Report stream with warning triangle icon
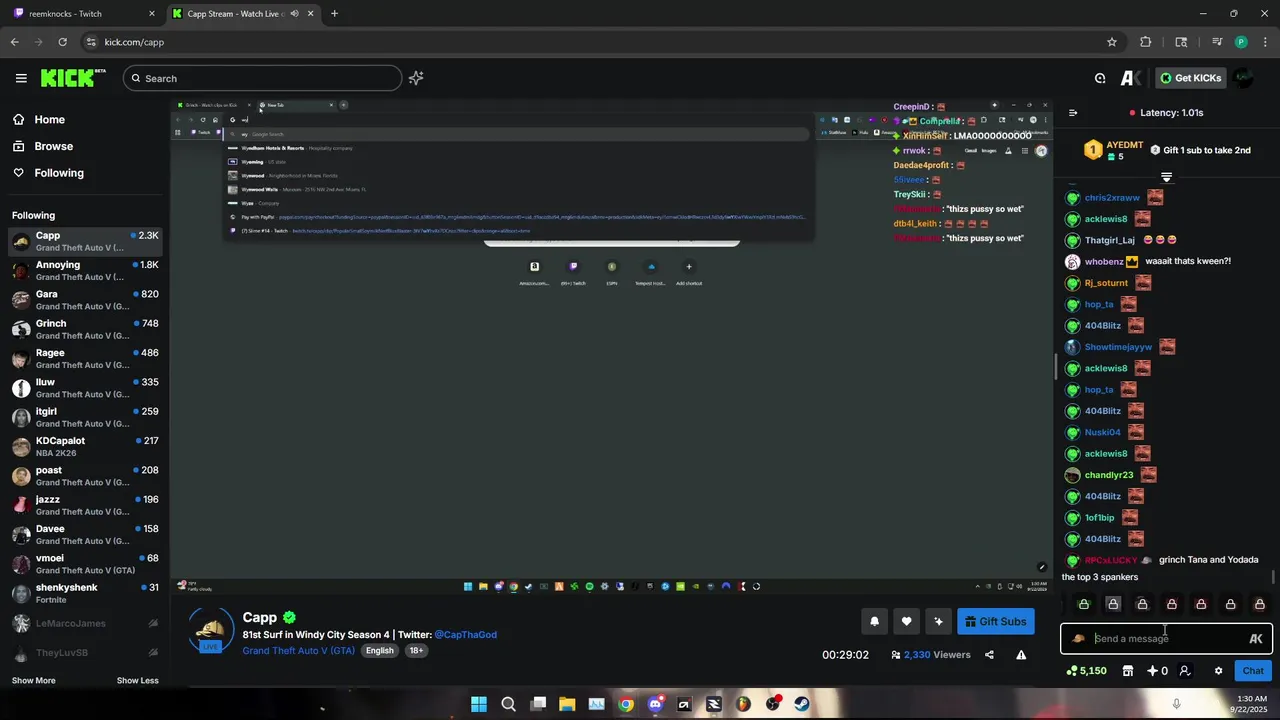This screenshot has width=1280, height=720. pos(1021,655)
